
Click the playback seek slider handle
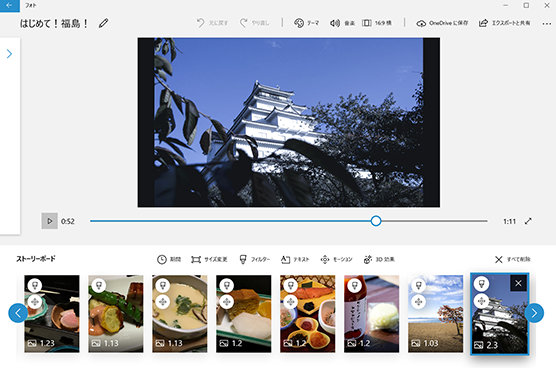coord(376,221)
